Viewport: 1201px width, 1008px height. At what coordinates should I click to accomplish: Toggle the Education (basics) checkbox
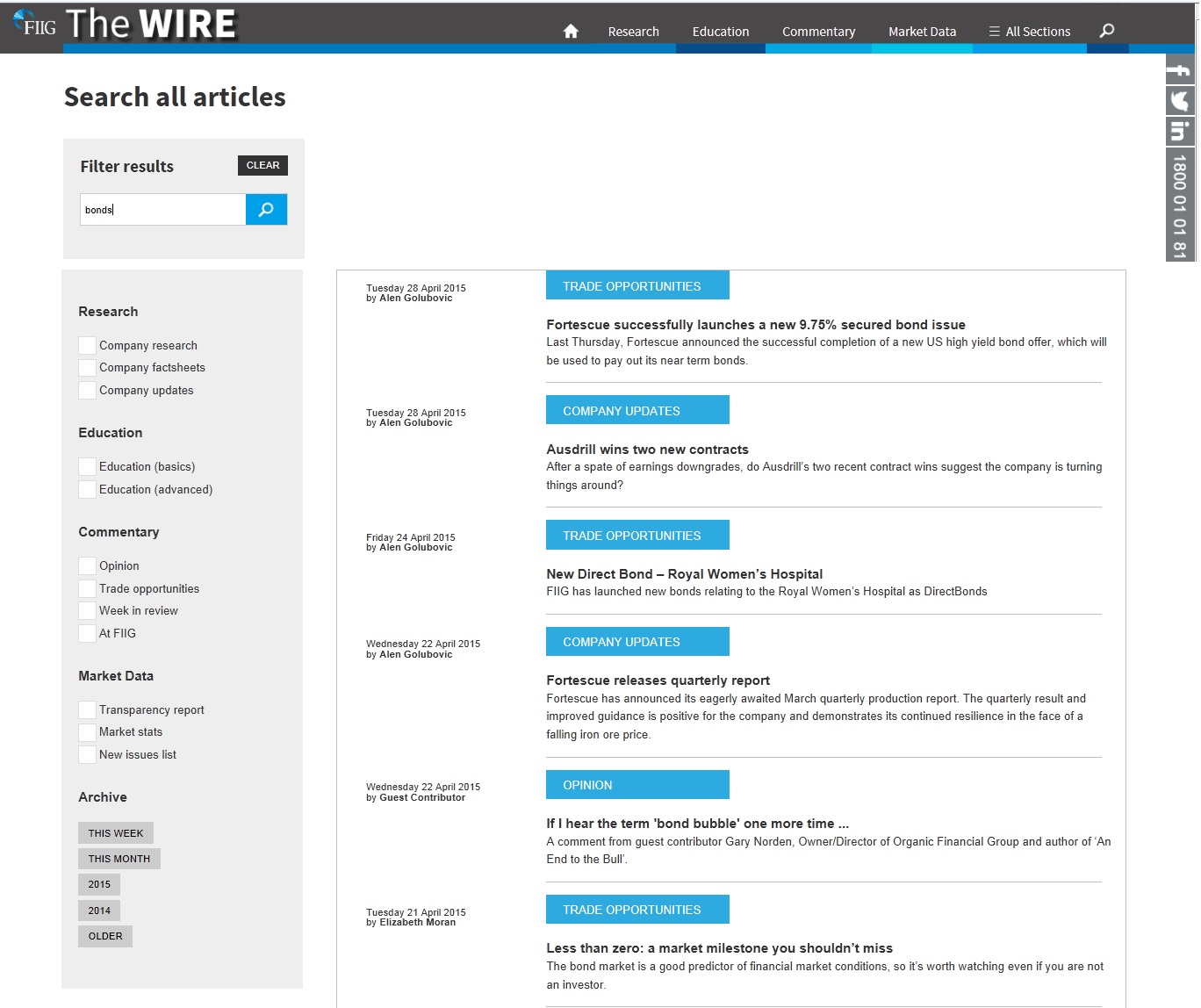coord(87,466)
